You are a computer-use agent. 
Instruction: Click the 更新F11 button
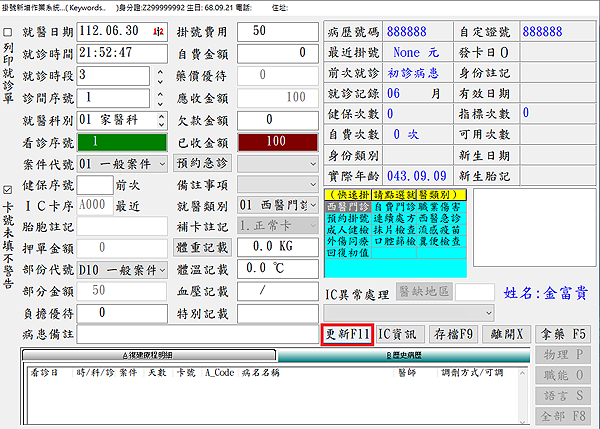(346, 333)
